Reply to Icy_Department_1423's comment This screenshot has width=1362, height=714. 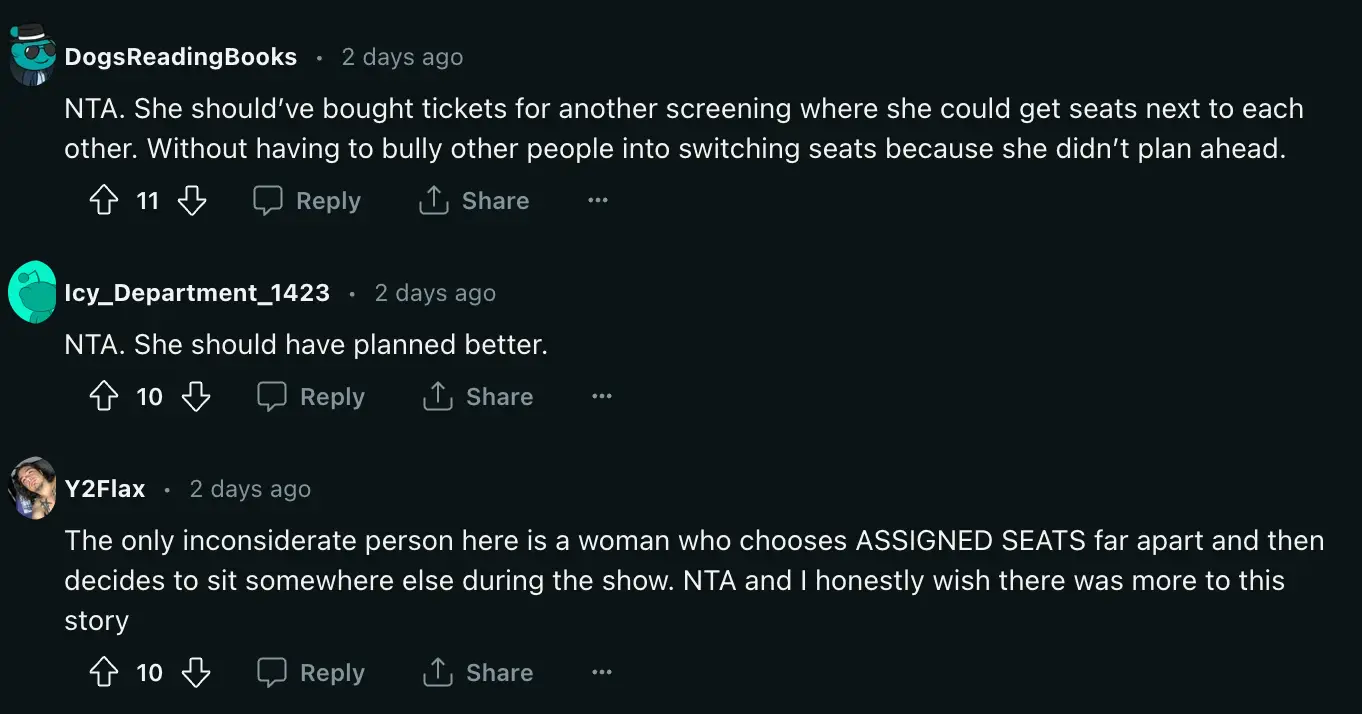(x=312, y=396)
